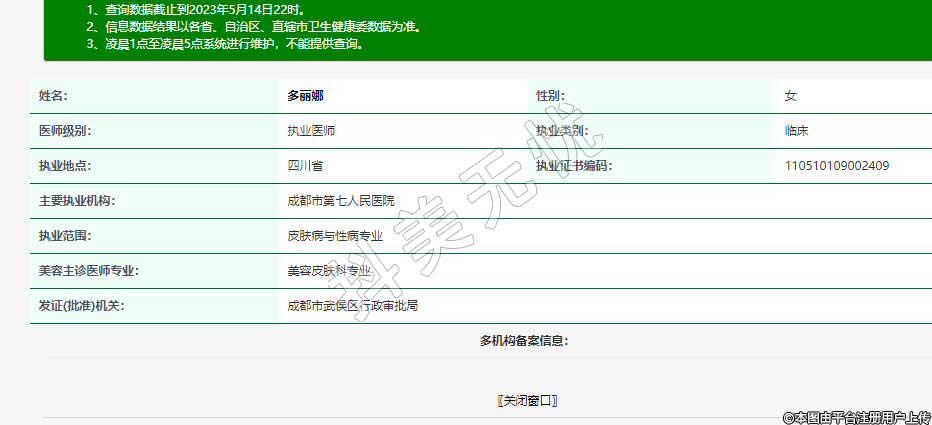Select the gender value 女
This screenshot has height=425, width=932.
click(x=791, y=96)
